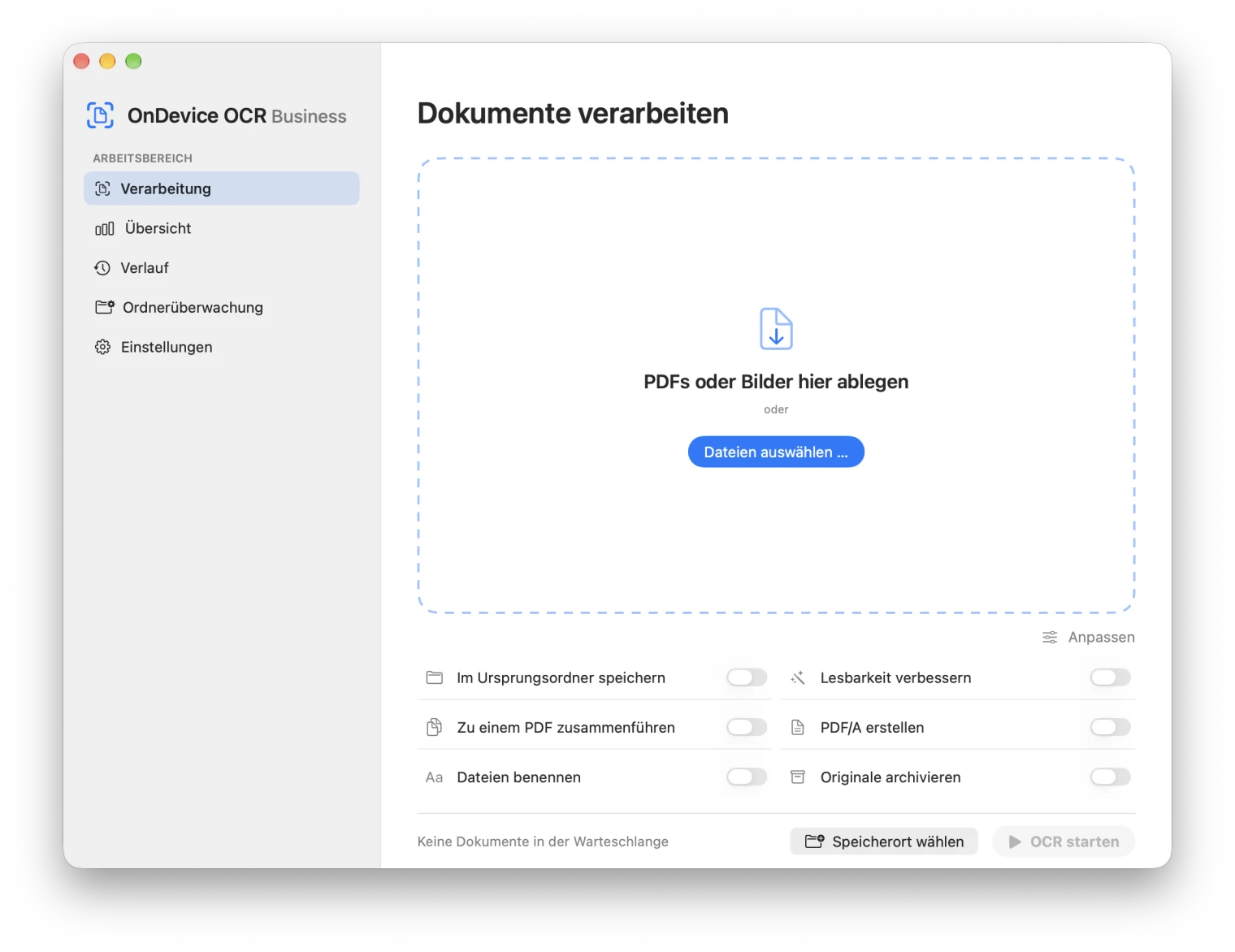
Task: Click the document icon beside PDF/A erstellen
Action: [x=798, y=727]
